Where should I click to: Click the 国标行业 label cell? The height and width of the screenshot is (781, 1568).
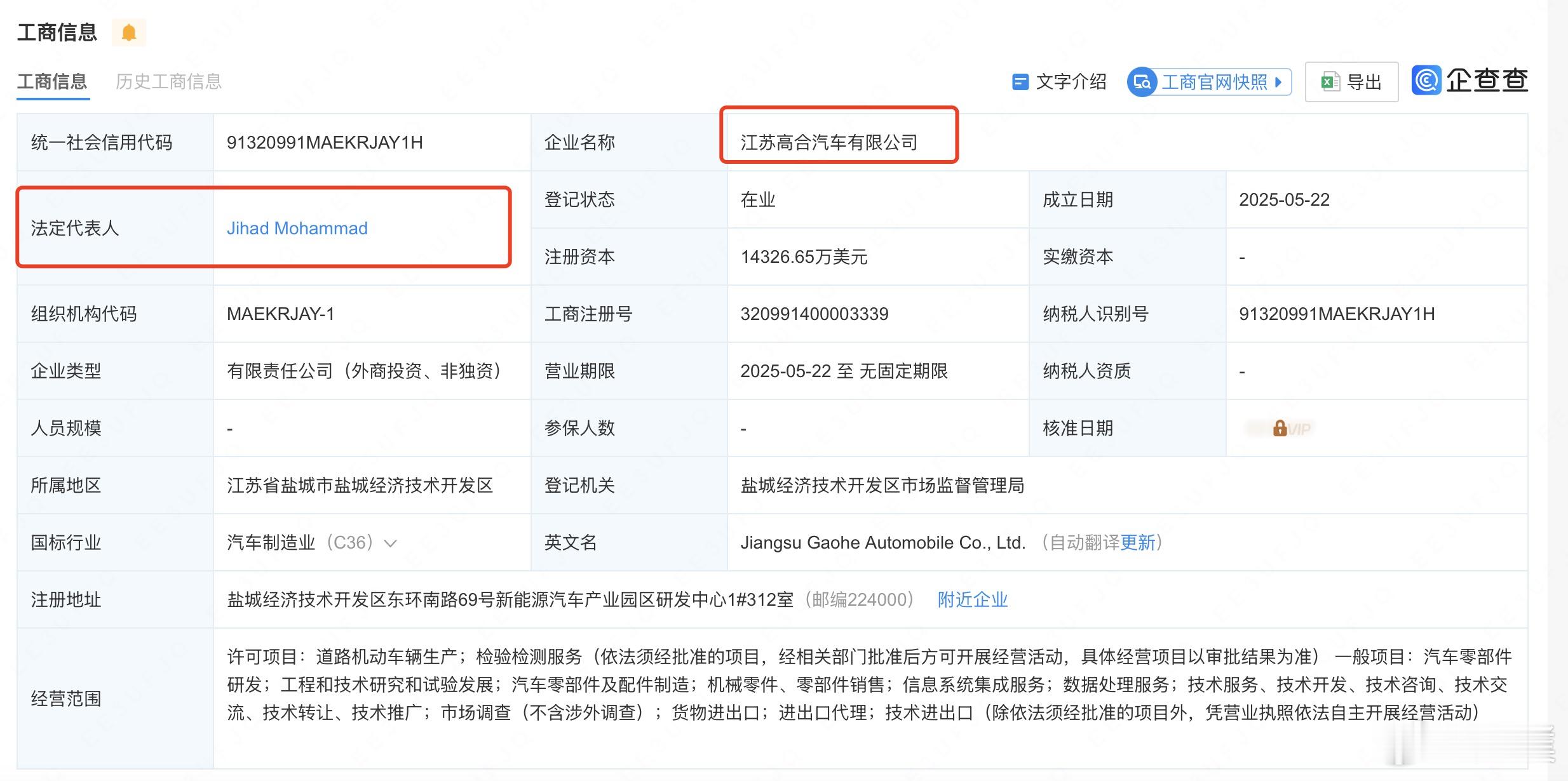click(115, 543)
